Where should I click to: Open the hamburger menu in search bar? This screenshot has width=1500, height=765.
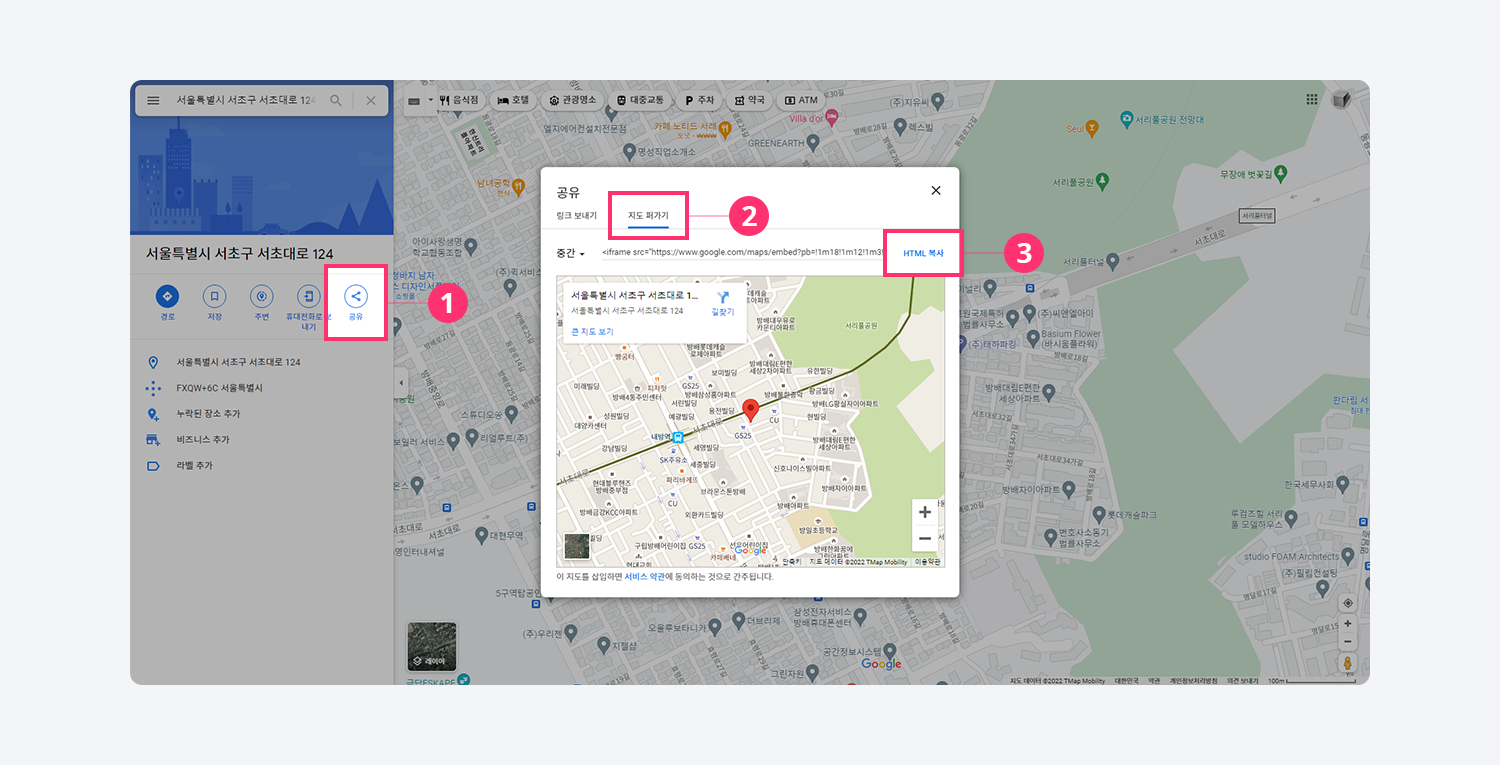pos(153,101)
